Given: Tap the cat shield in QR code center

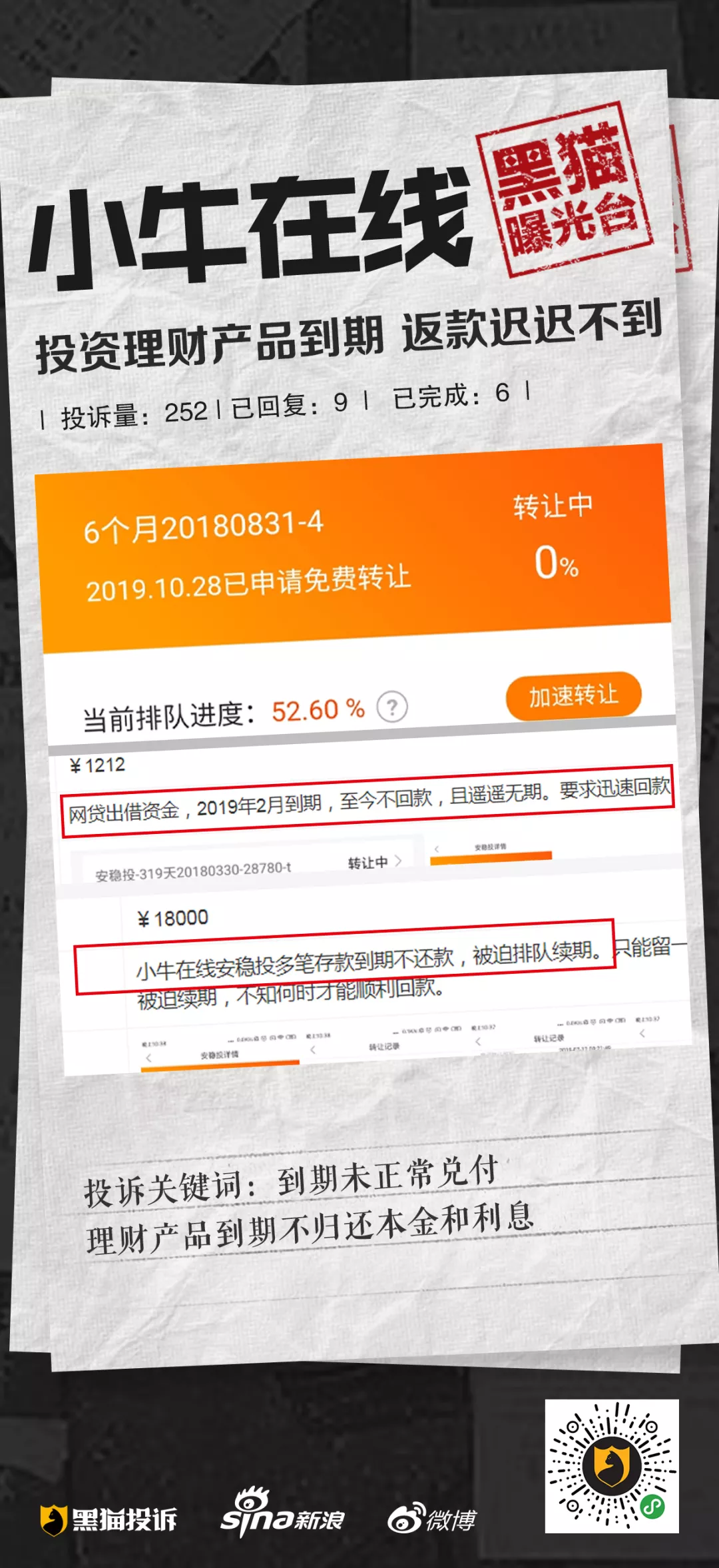Looking at the screenshot, I should tap(612, 1465).
